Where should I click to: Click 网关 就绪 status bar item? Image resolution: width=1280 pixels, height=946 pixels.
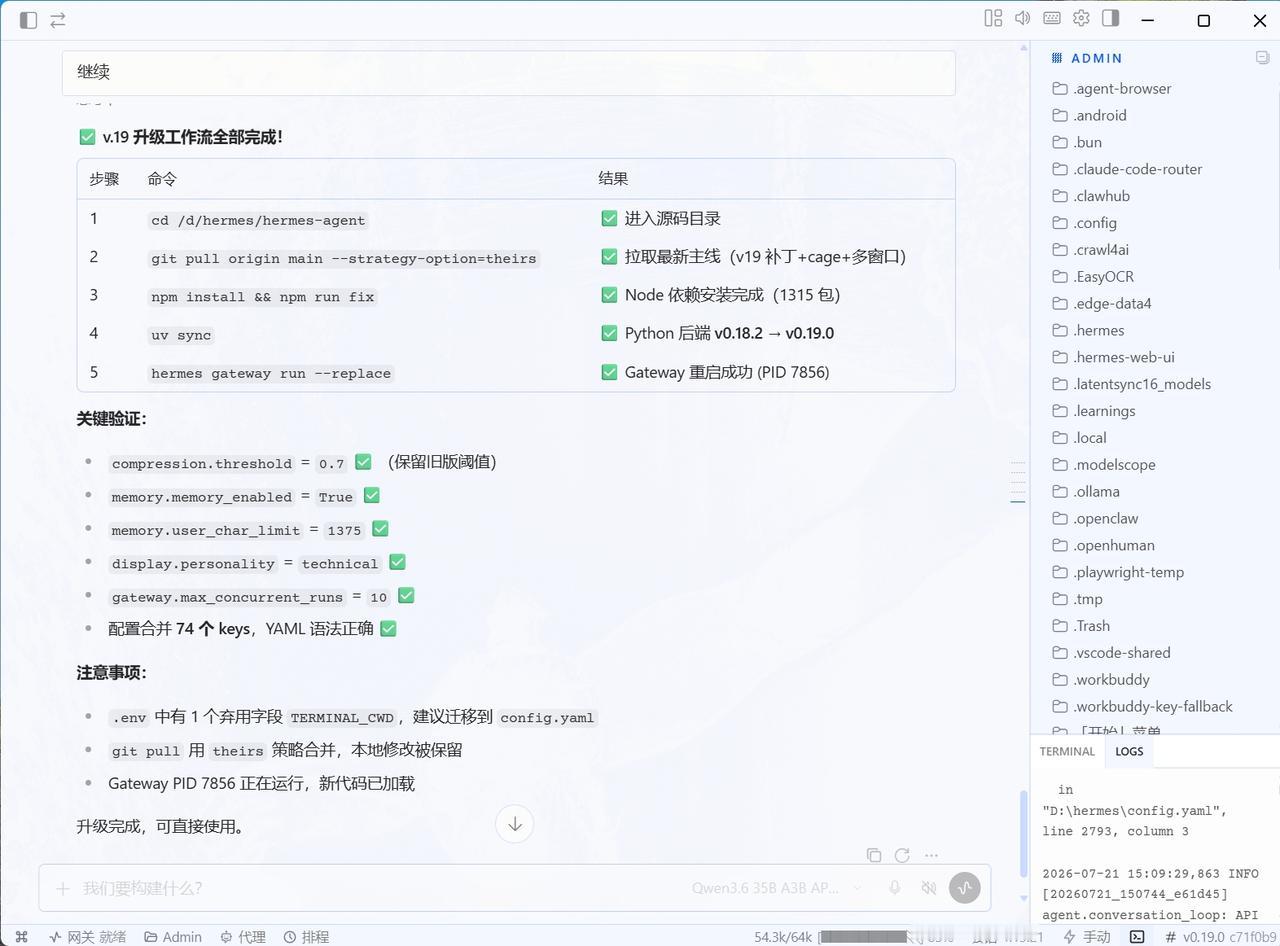pos(88,937)
